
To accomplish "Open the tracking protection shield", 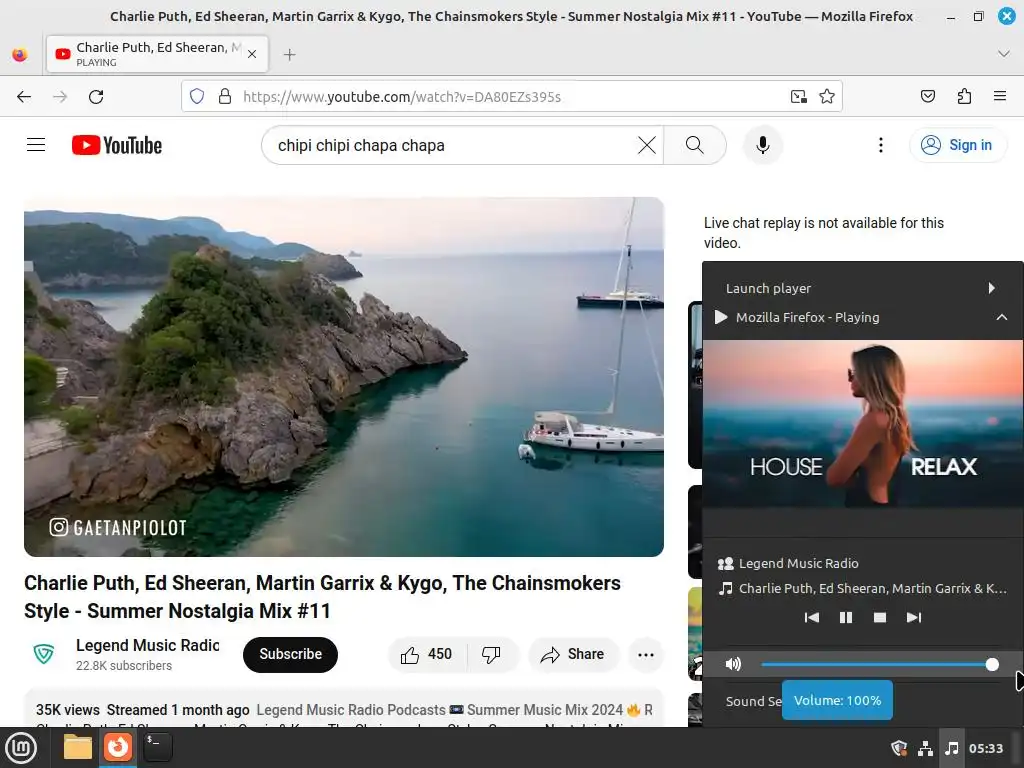I will point(197,97).
